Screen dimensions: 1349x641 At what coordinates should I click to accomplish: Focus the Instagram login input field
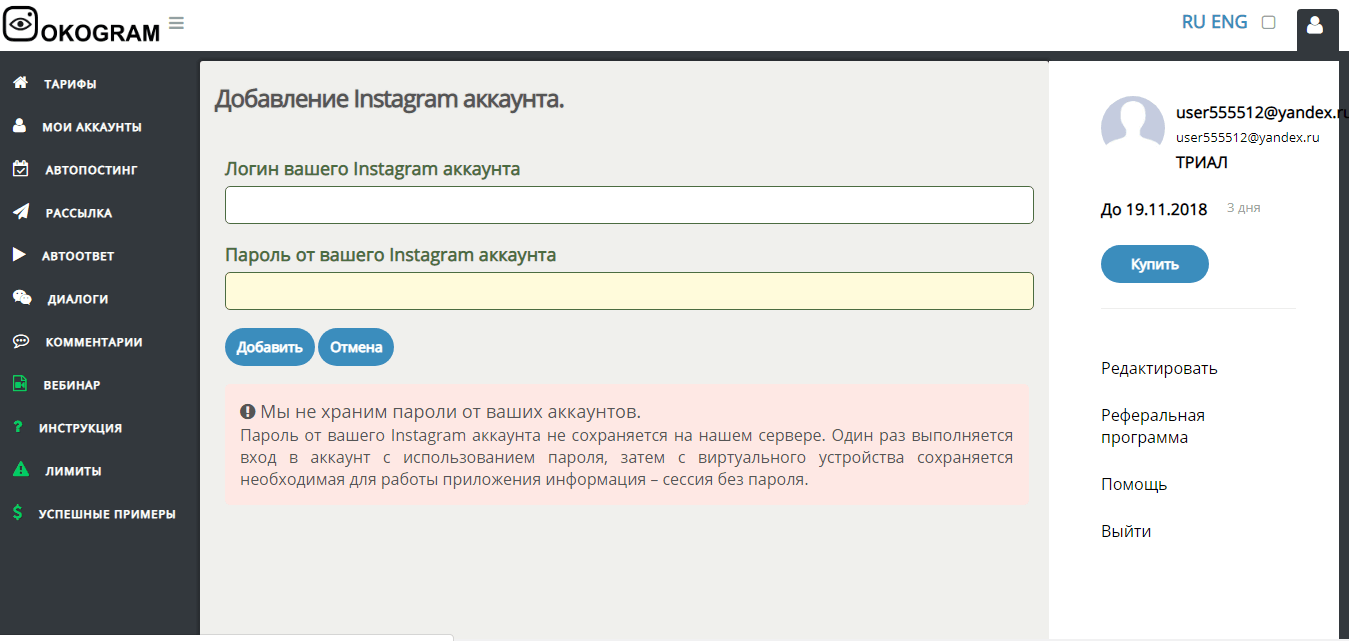tap(628, 205)
